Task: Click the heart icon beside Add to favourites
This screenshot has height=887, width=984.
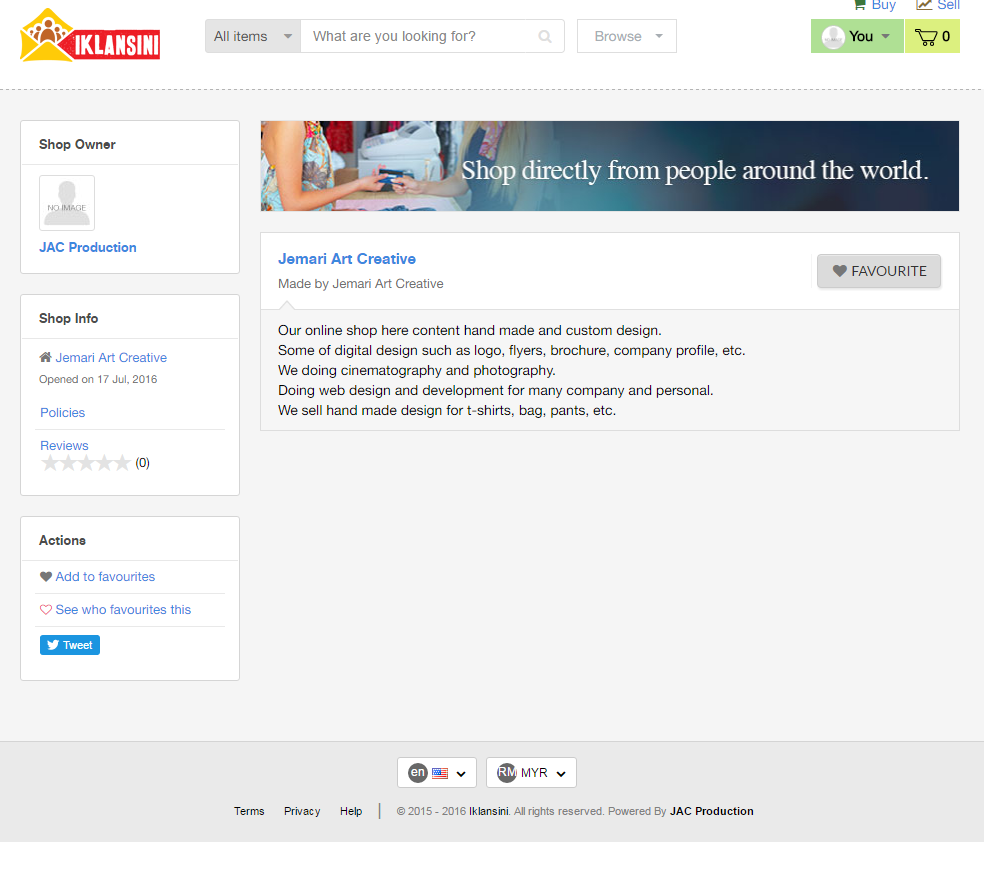Action: pos(46,576)
